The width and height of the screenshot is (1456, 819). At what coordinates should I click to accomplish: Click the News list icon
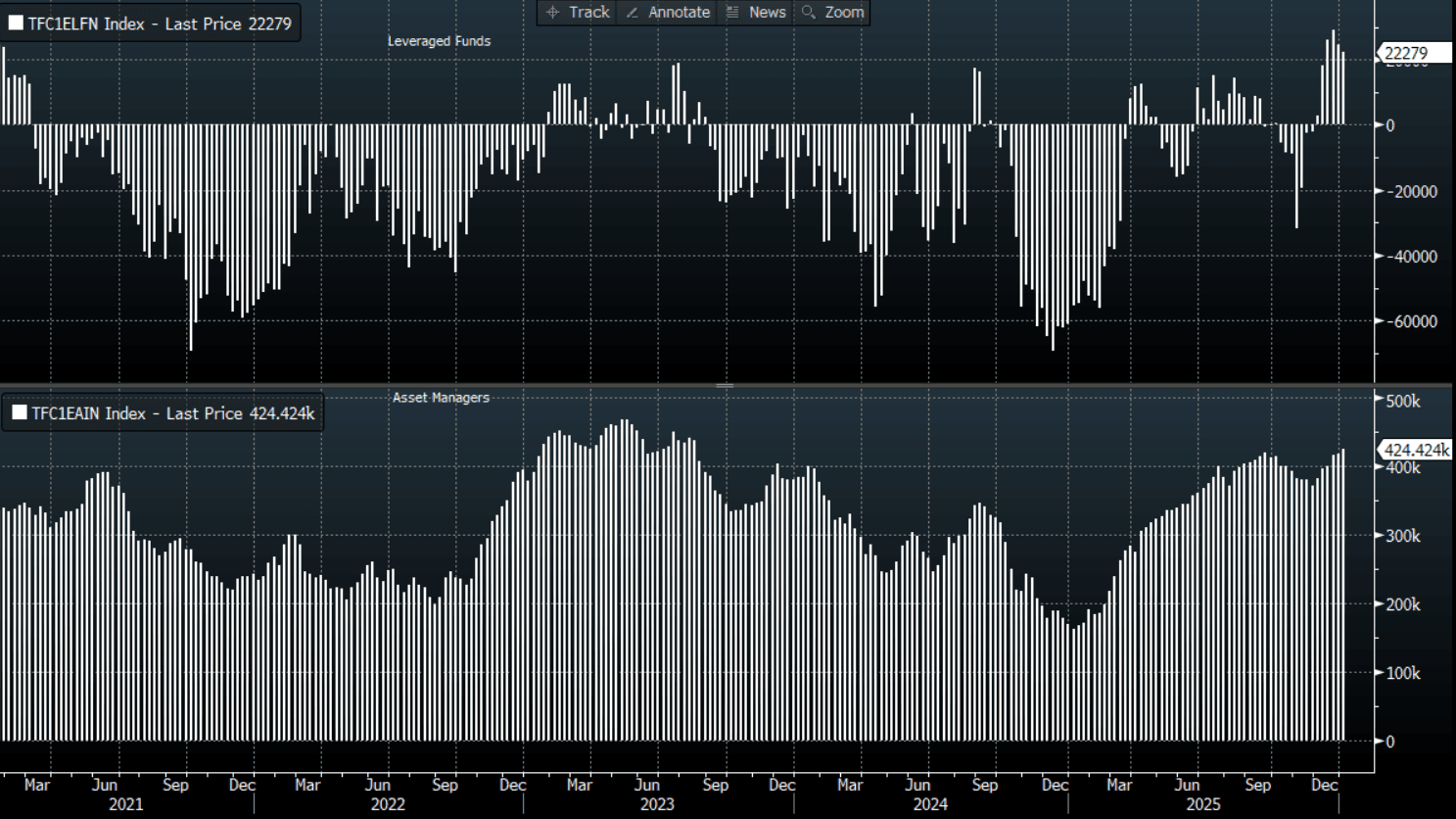[x=732, y=13]
